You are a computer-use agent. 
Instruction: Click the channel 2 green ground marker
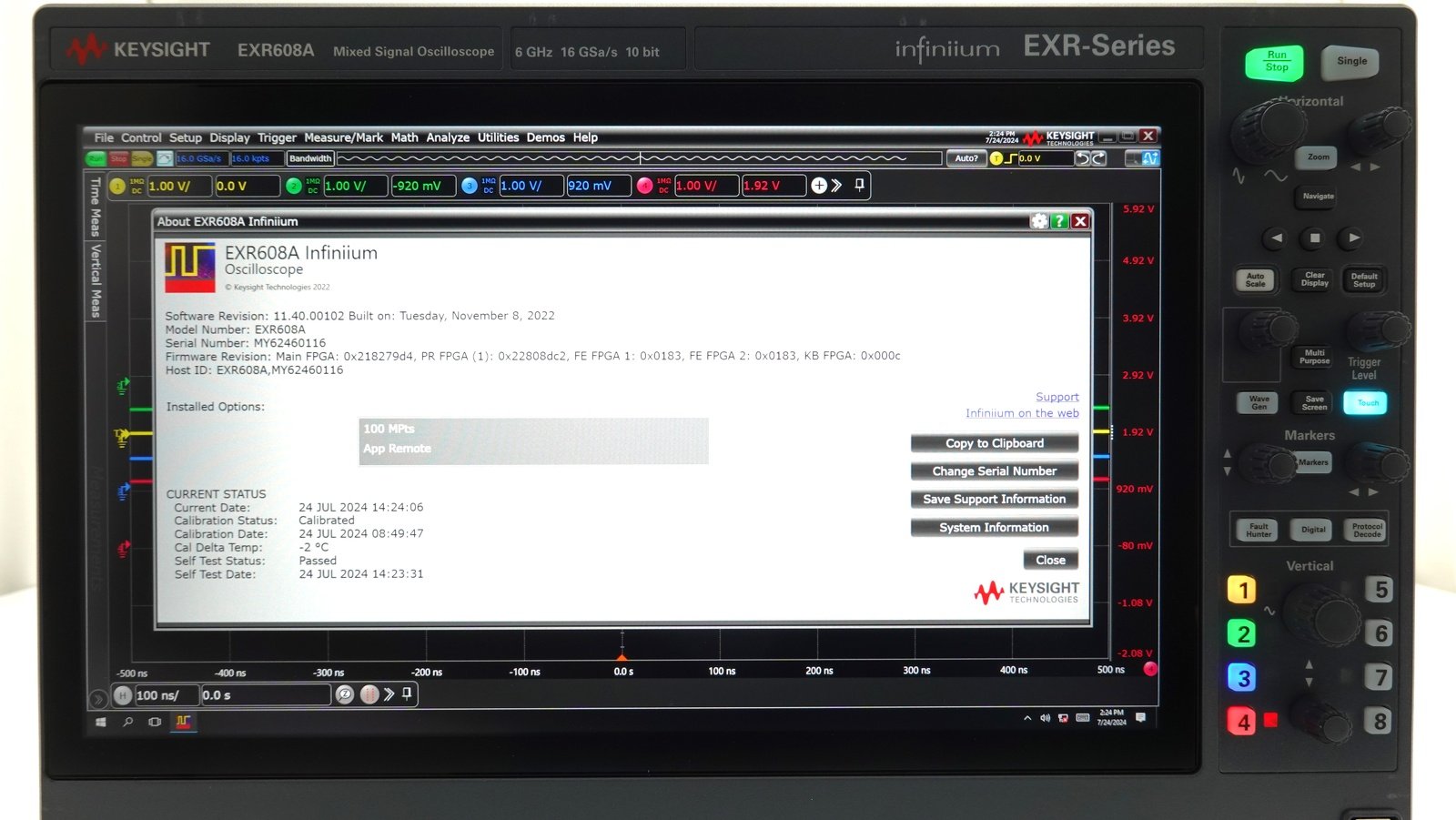[123, 386]
